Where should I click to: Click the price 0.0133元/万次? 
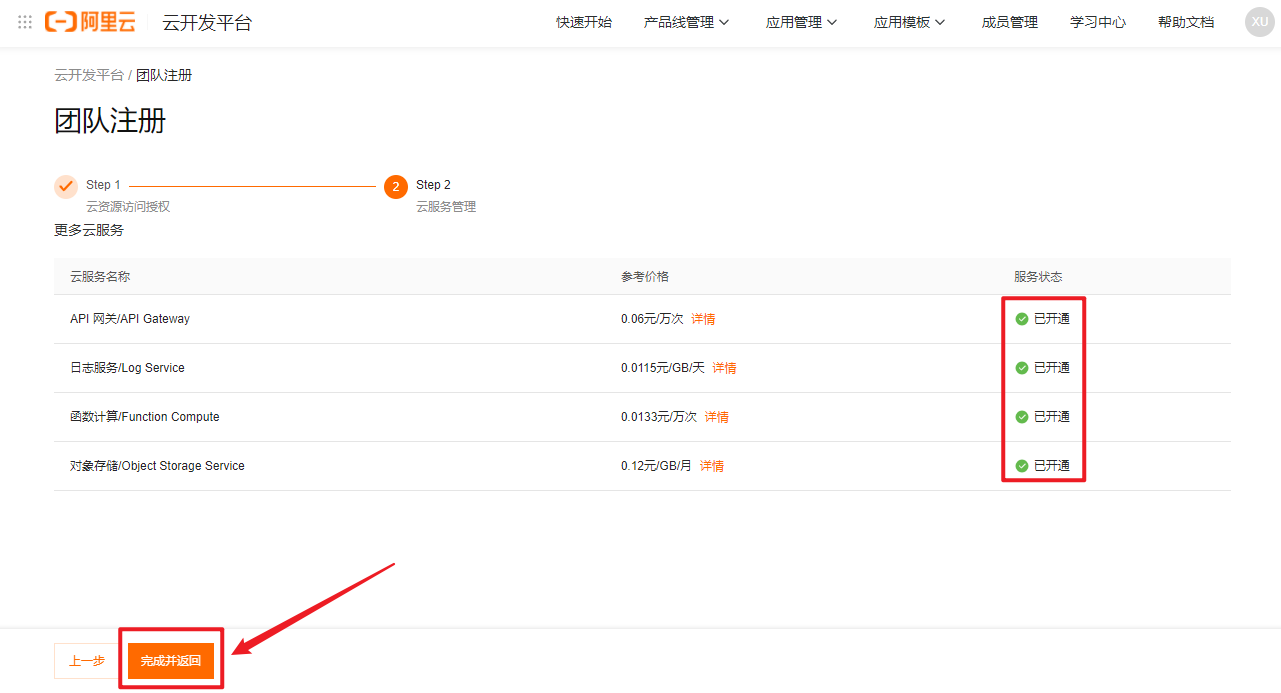coord(659,417)
